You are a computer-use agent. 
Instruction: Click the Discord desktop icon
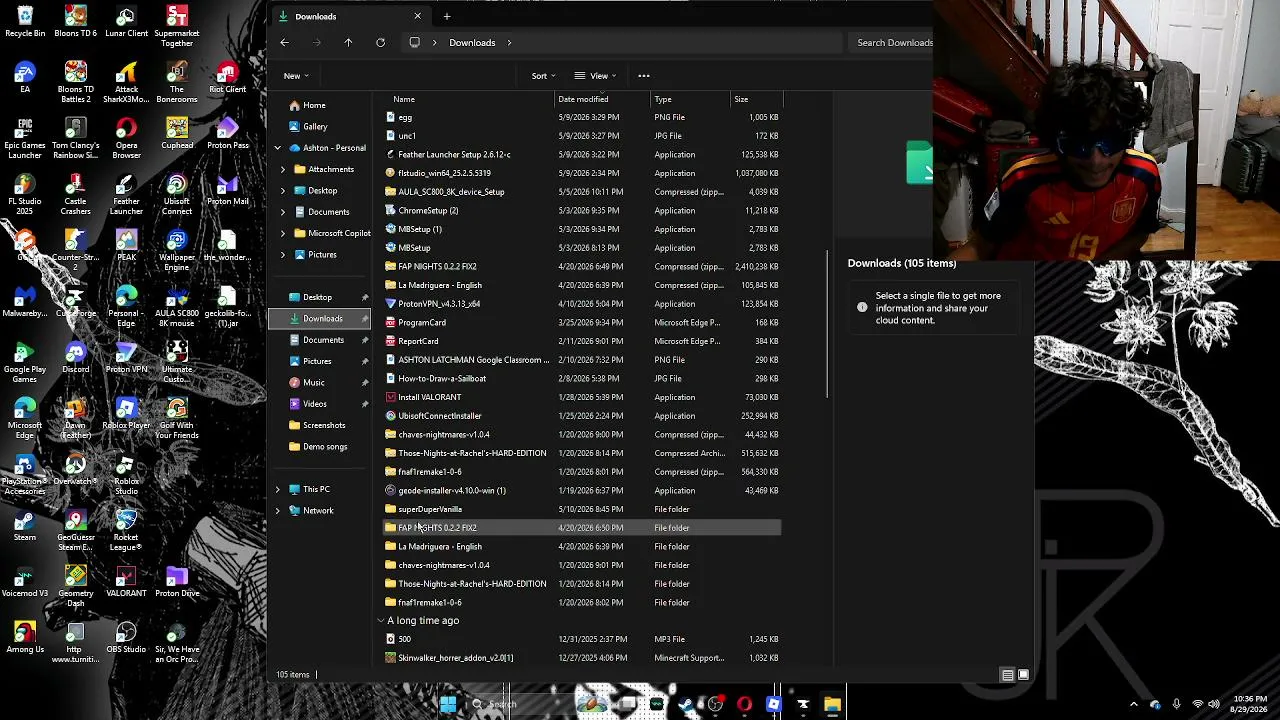tap(76, 358)
